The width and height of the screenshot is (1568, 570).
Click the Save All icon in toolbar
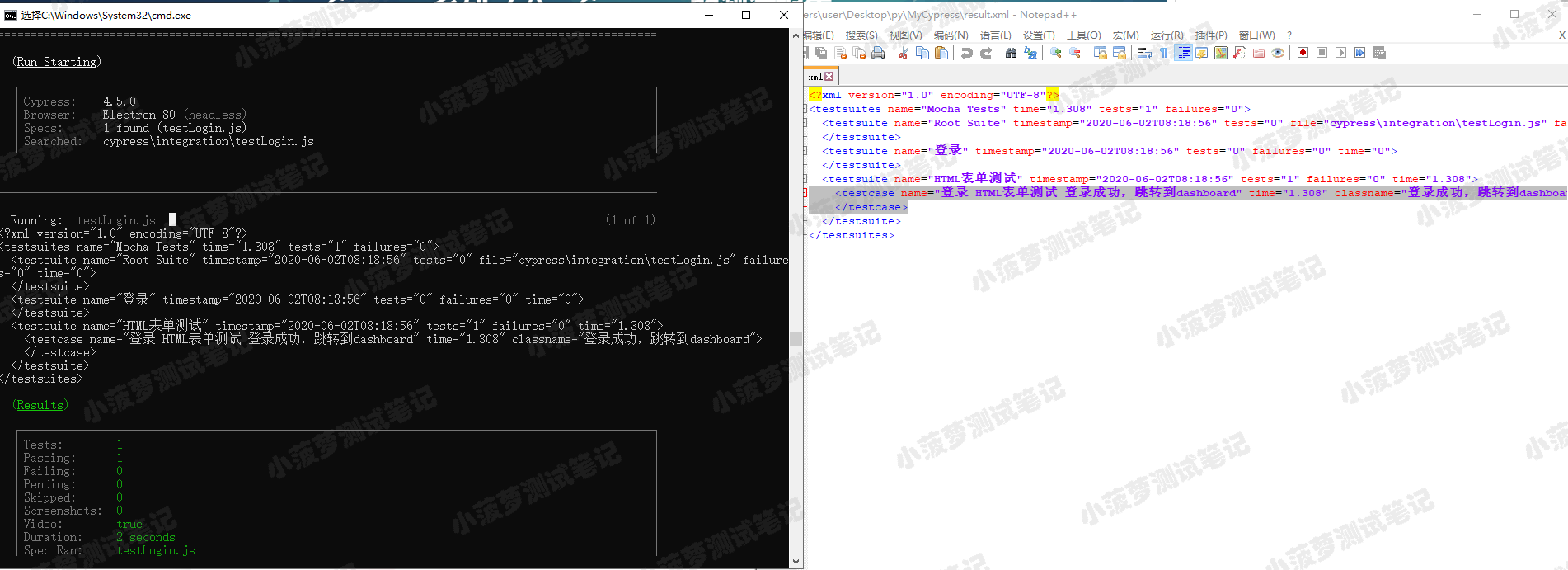point(821,53)
